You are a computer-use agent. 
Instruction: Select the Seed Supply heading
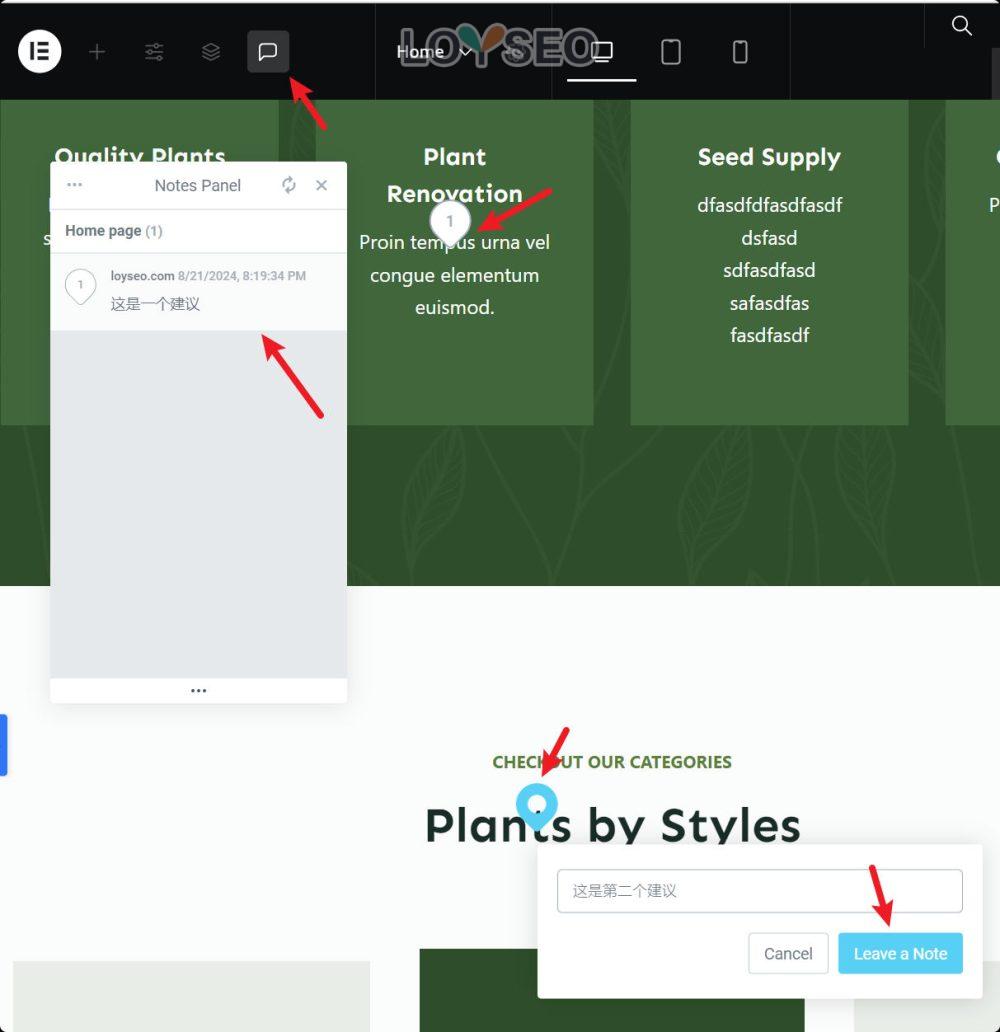(x=769, y=157)
